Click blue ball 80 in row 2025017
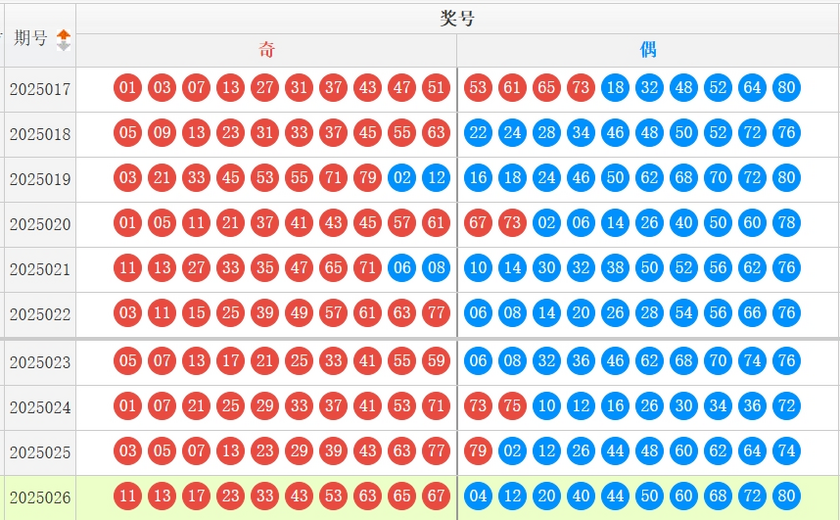The image size is (840, 520). click(x=786, y=87)
